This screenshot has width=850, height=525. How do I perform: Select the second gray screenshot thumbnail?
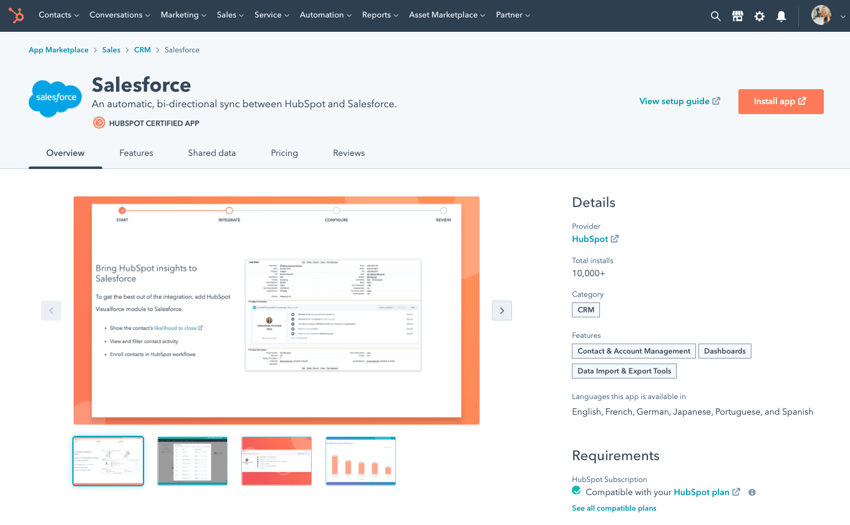pos(192,461)
